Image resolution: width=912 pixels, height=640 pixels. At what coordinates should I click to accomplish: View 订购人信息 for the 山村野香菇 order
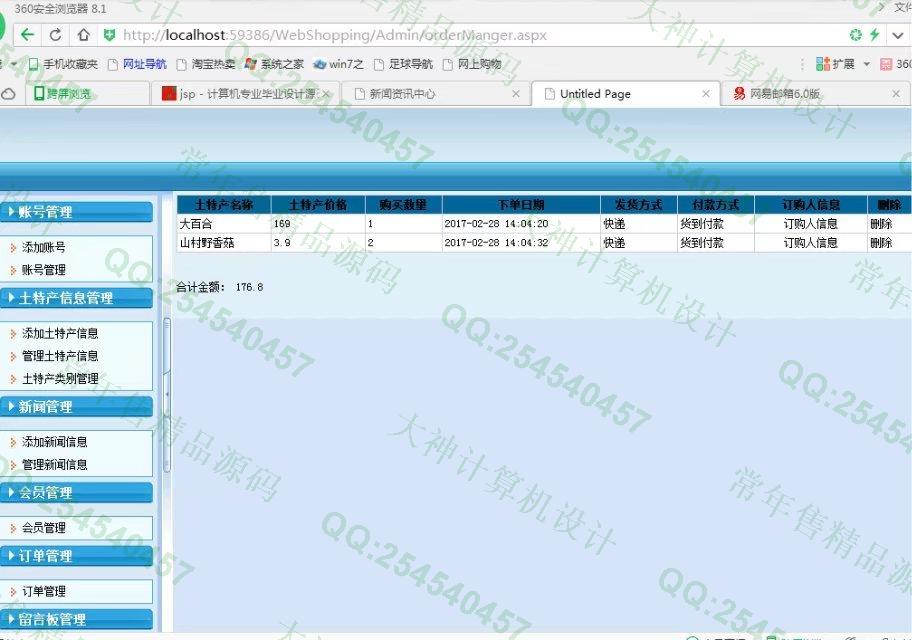[x=810, y=243]
